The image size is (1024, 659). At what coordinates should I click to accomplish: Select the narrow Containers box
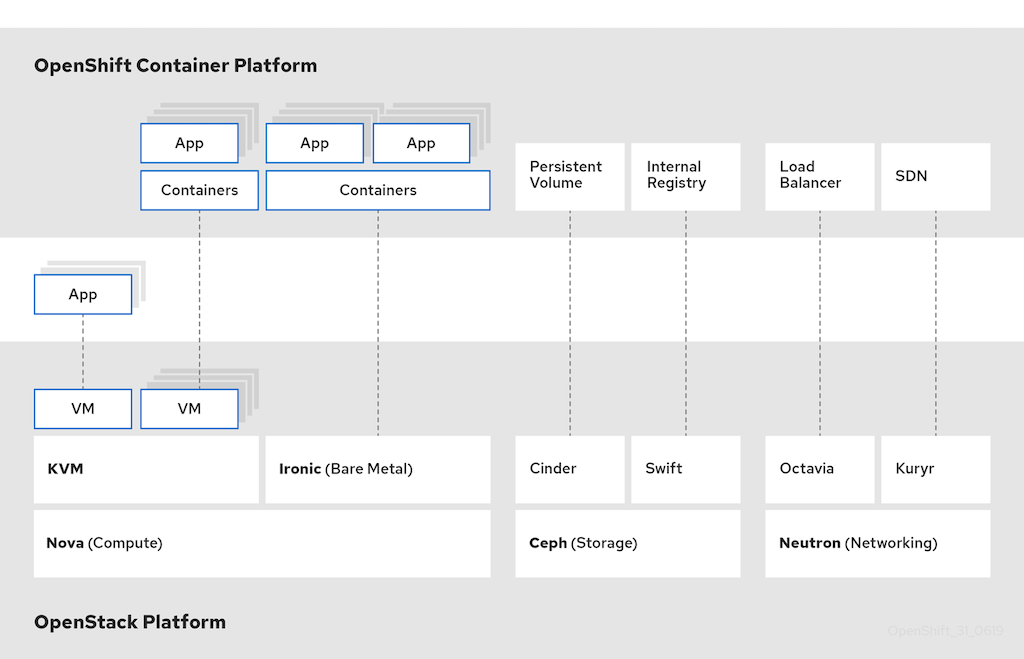(199, 190)
